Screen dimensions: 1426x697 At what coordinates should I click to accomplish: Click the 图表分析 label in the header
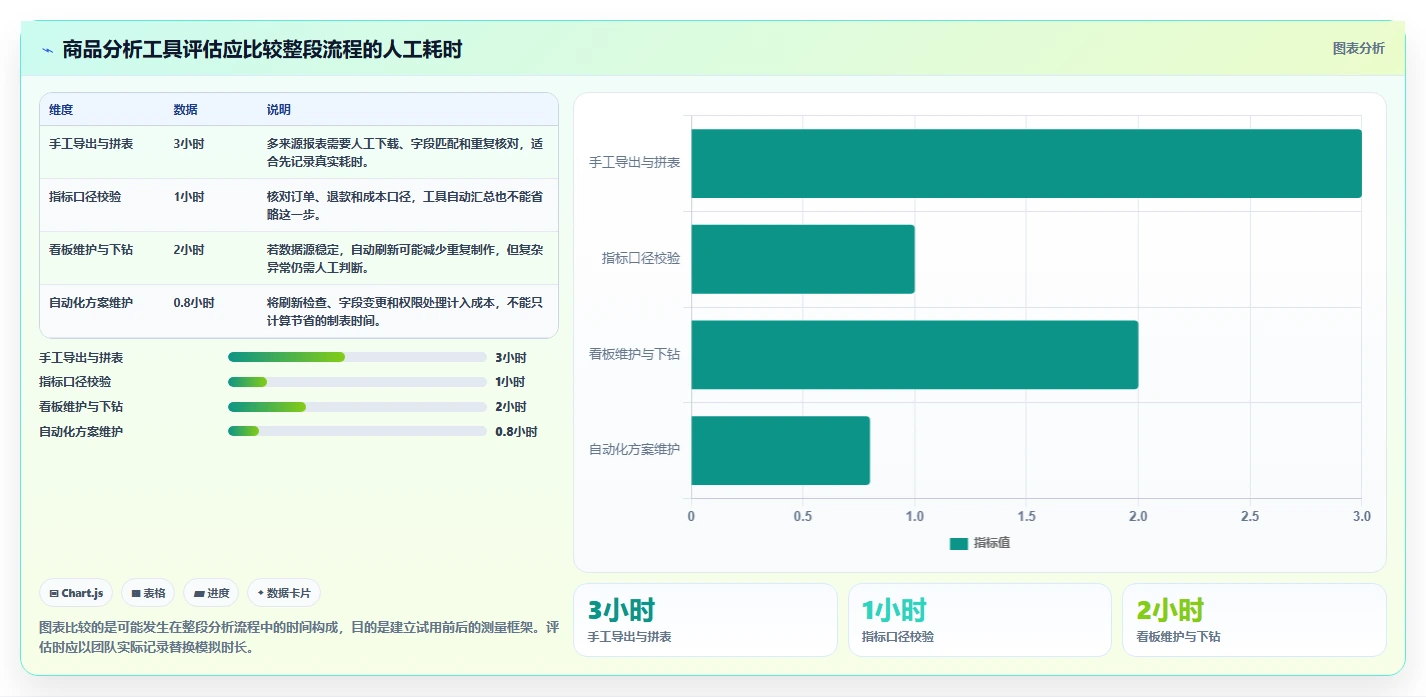click(x=1358, y=48)
